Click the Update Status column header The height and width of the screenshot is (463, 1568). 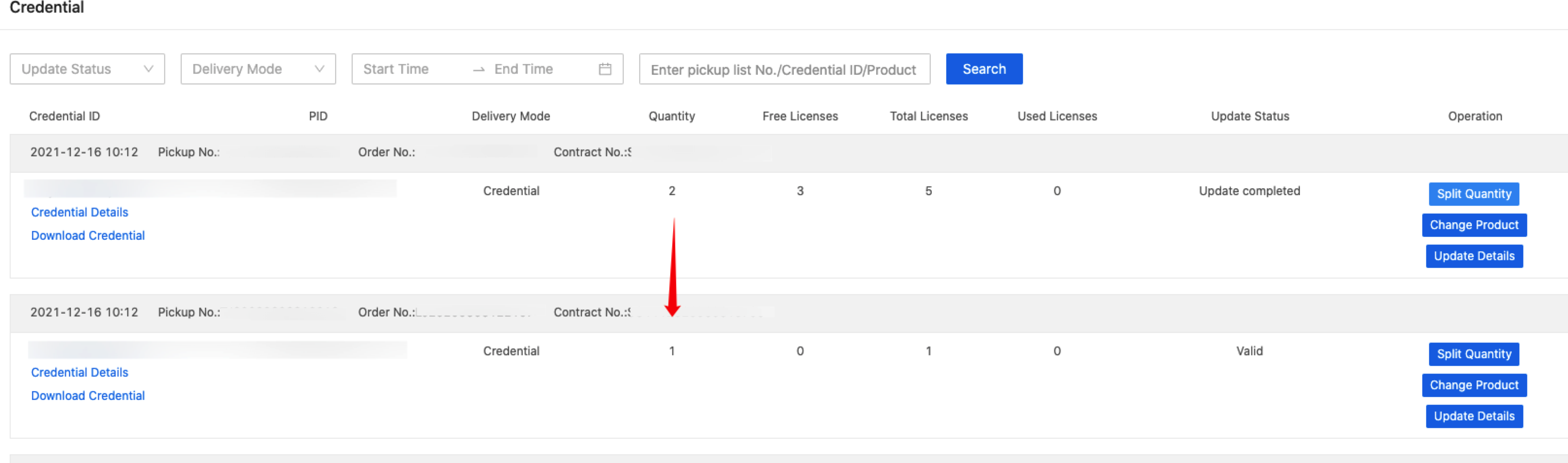click(1250, 116)
